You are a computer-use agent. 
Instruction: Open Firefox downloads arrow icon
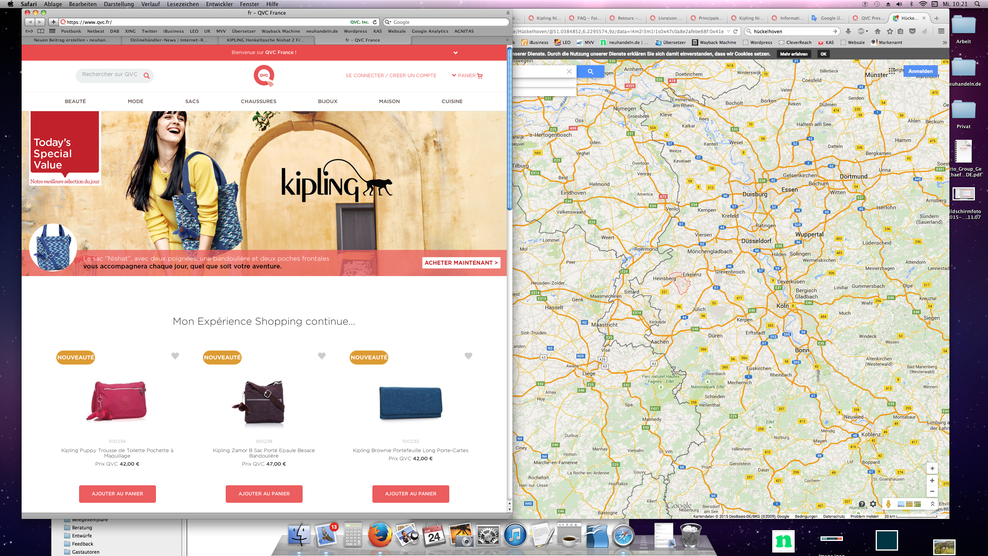[x=848, y=31]
